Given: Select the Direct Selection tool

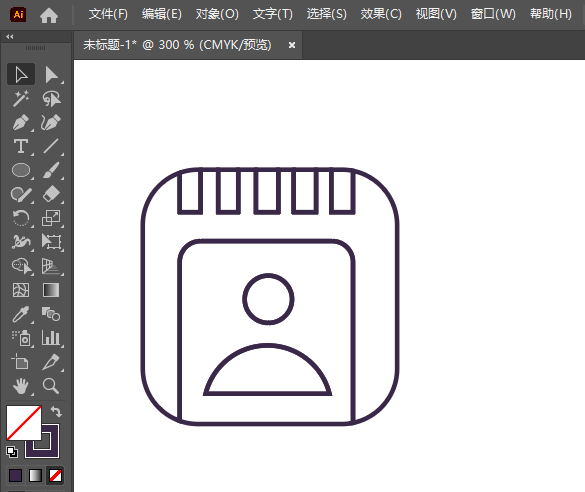Looking at the screenshot, I should tap(51, 75).
